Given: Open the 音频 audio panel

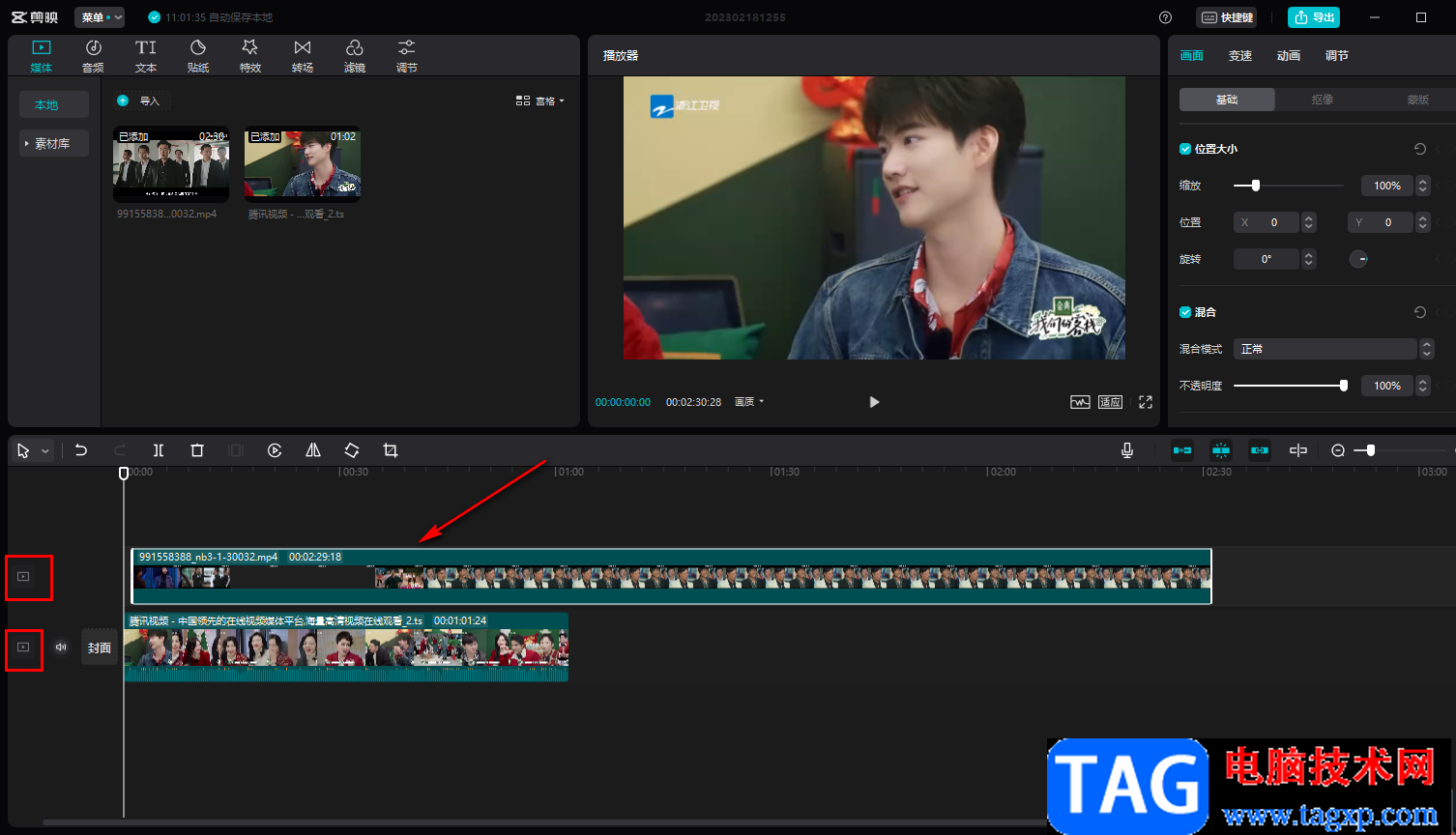Looking at the screenshot, I should point(93,56).
